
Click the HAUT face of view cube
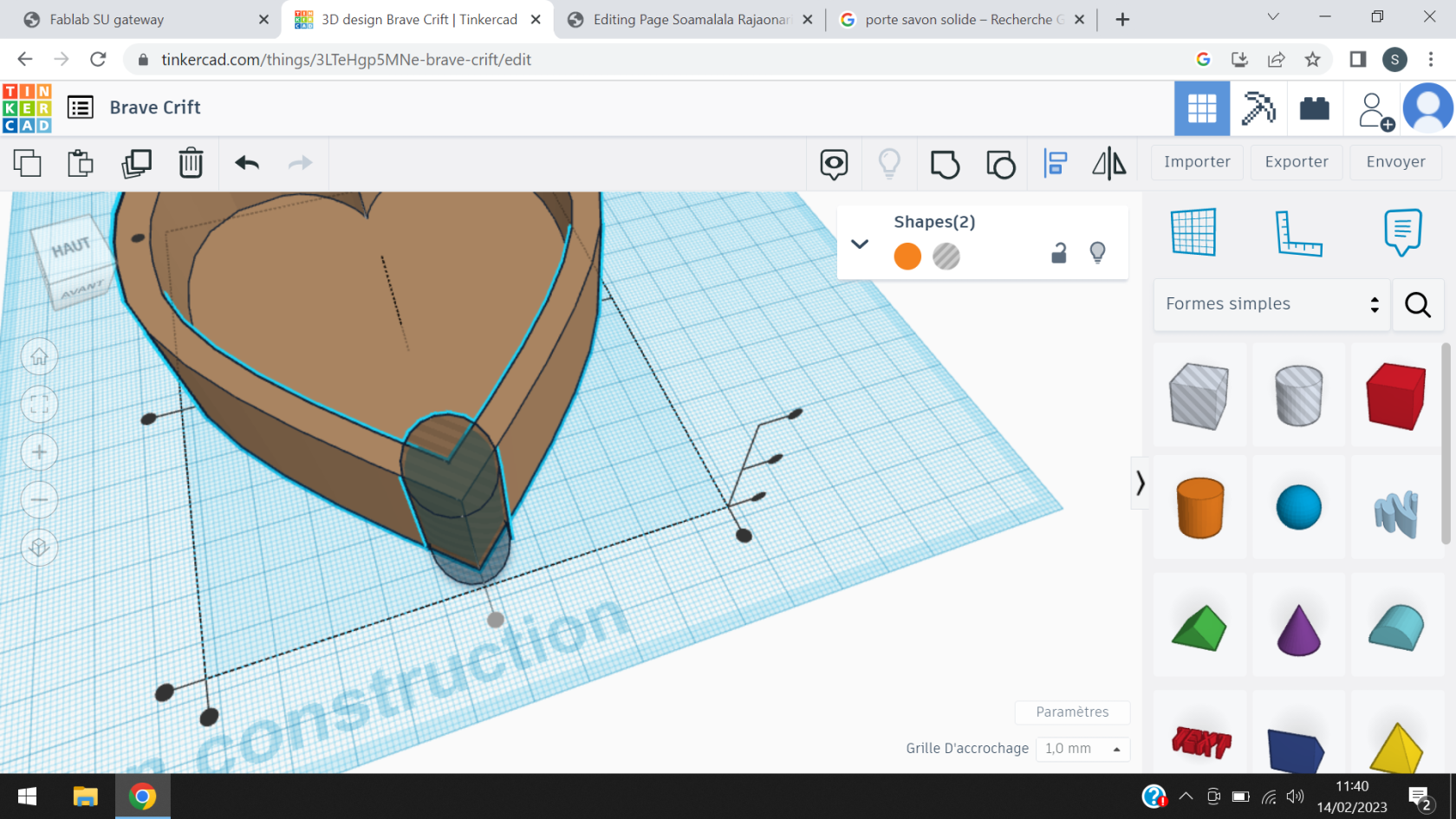pos(71,248)
